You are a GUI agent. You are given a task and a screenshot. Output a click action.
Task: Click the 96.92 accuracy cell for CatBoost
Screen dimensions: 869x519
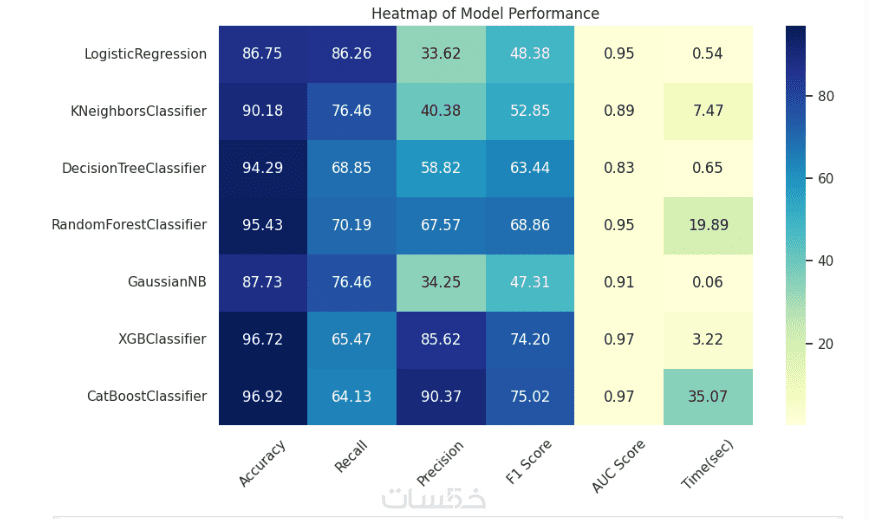click(263, 397)
